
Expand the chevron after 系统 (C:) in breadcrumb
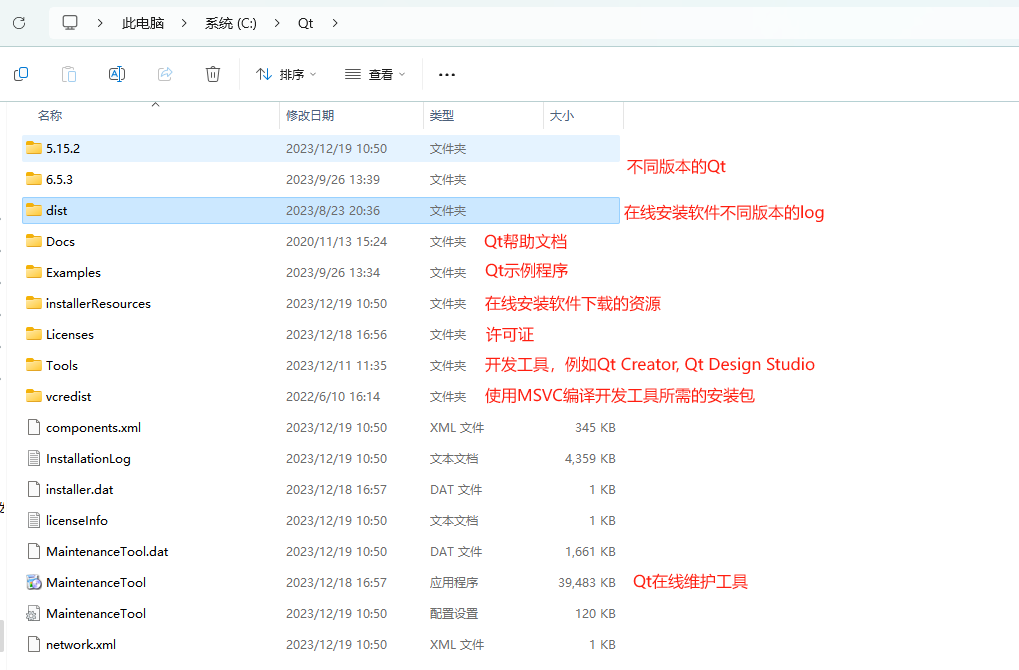coord(277,23)
